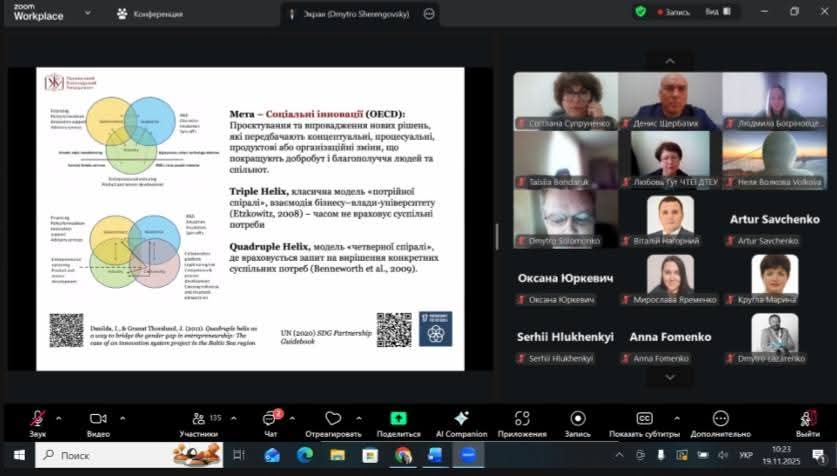Viewport: 837px width, 476px height.
Task: Toggle Показать субтитры captions
Action: point(645,419)
